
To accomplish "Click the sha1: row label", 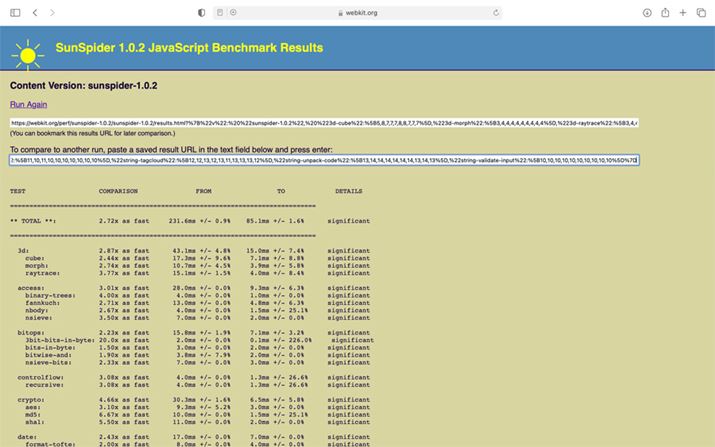I will (35, 422).
